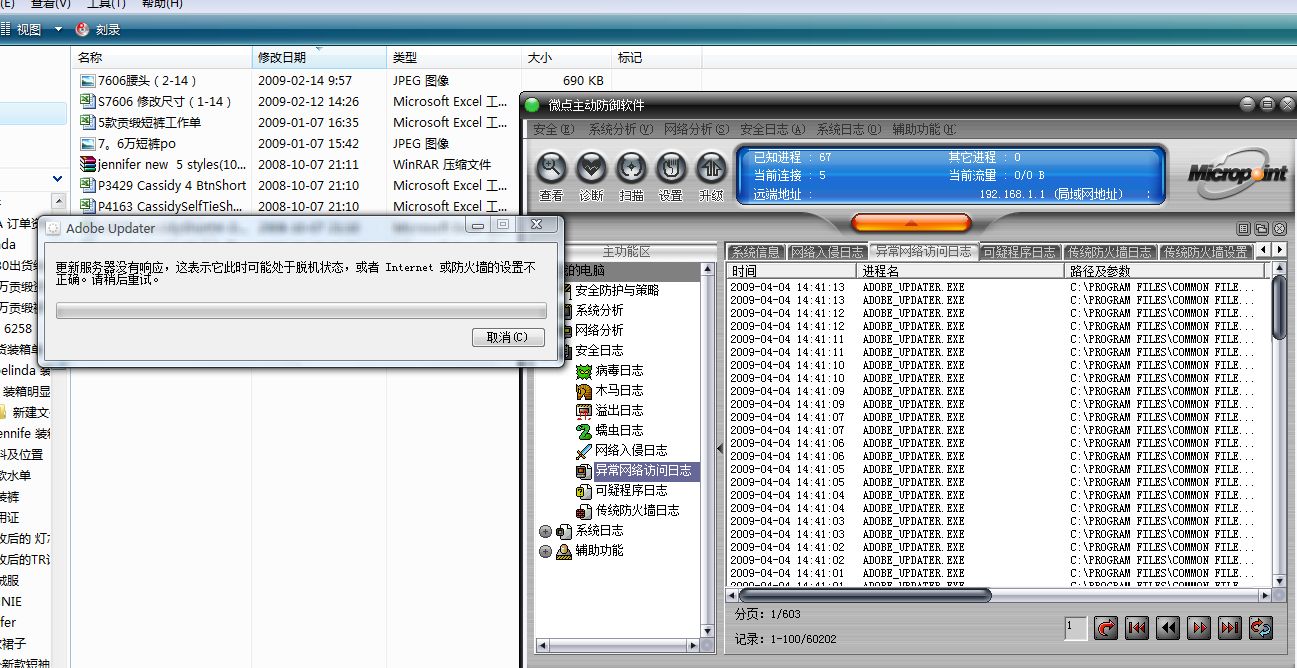The width and height of the screenshot is (1297, 668).
Task: Start the 扫描 scan tool
Action: (631, 168)
